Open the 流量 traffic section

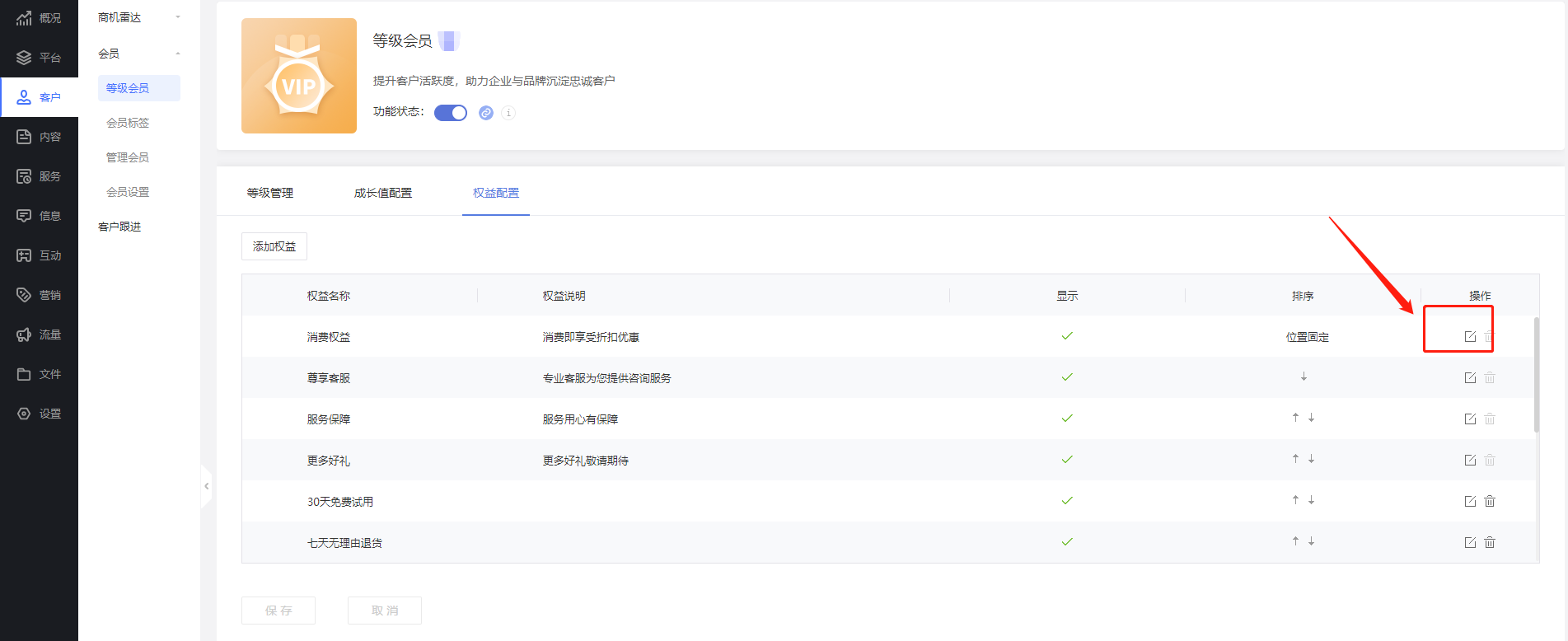tap(39, 335)
